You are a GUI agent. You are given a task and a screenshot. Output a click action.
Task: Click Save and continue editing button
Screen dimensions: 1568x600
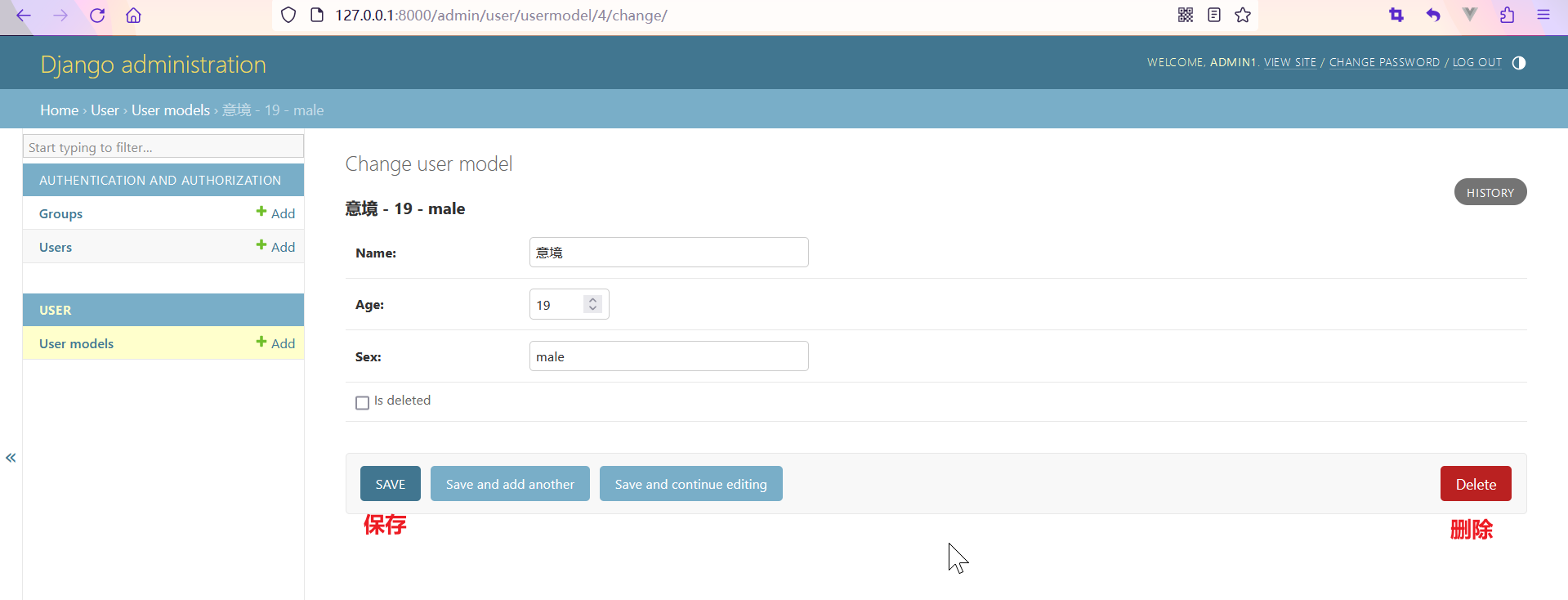pyautogui.click(x=691, y=484)
